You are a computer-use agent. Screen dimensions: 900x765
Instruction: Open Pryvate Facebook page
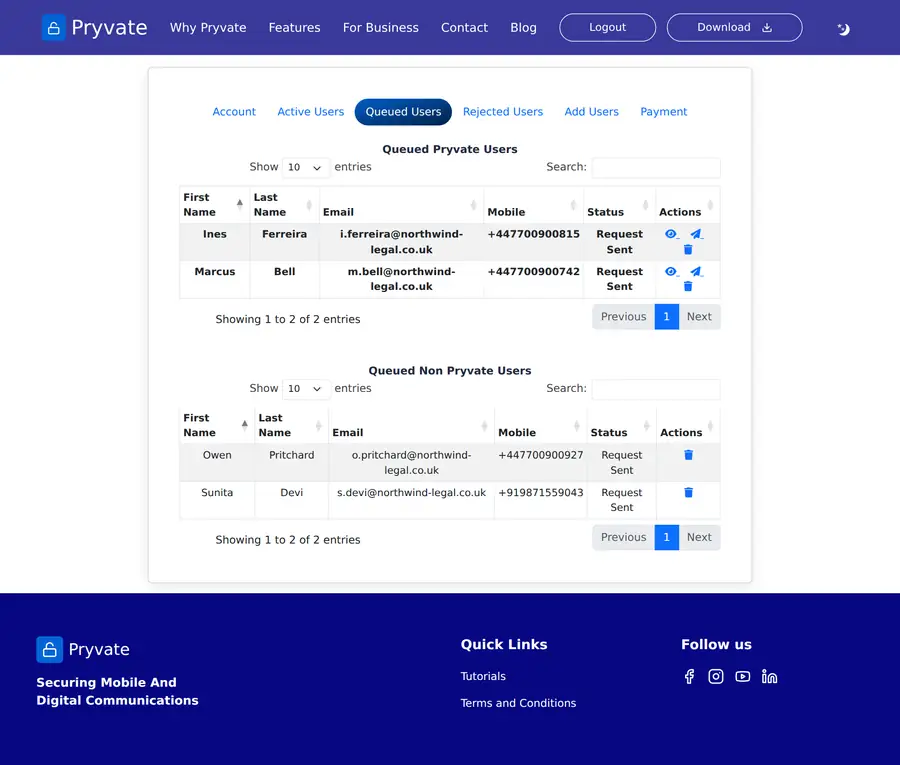tap(689, 676)
